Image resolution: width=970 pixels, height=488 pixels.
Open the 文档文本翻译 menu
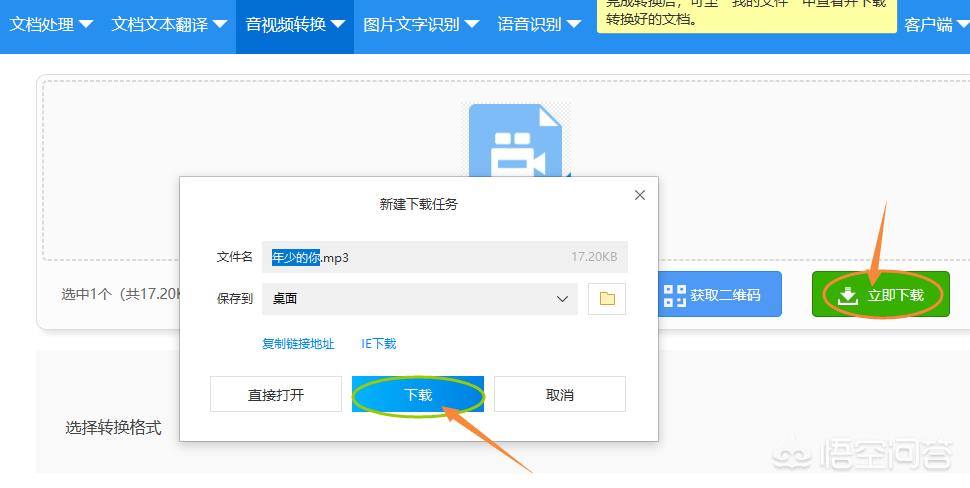point(169,25)
